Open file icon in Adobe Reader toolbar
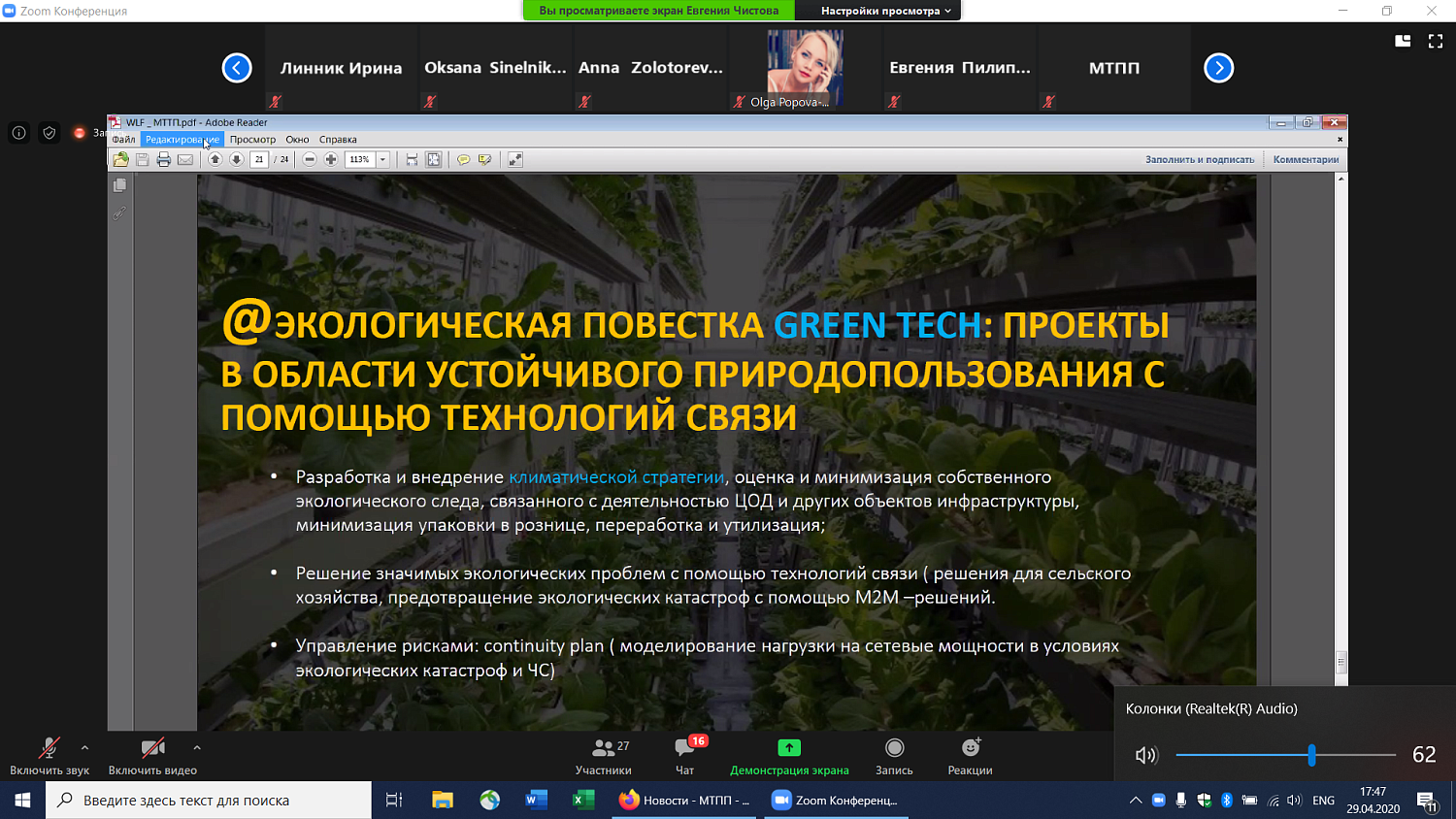 point(120,159)
